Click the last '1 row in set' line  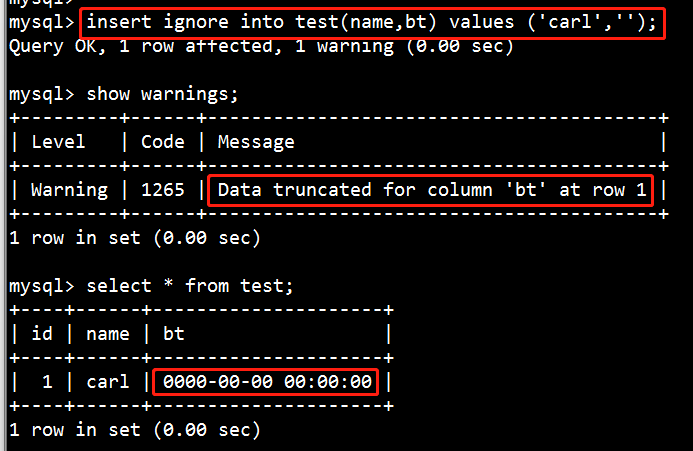(134, 430)
